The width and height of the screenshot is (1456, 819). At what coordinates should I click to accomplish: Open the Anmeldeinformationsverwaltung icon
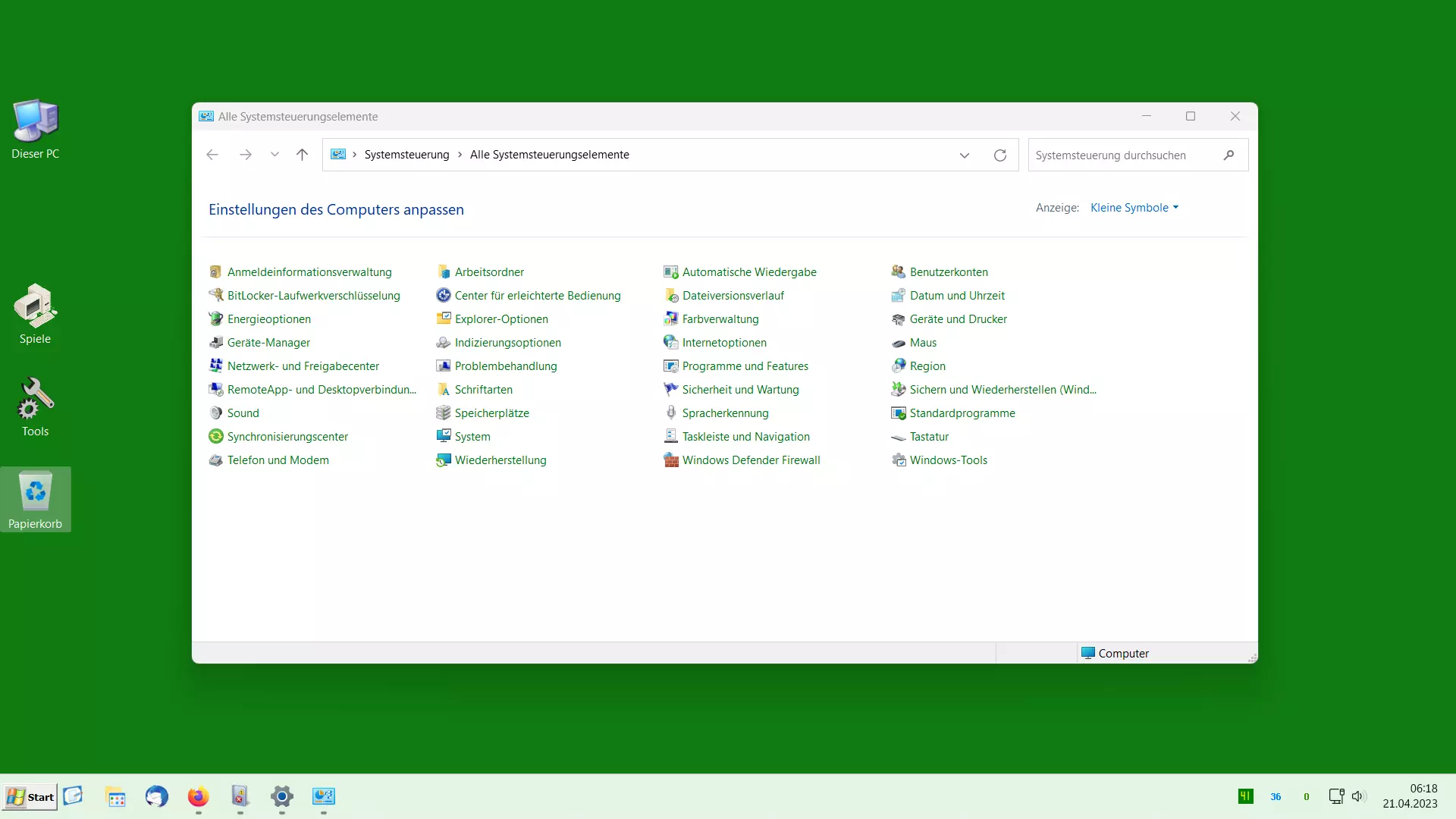coord(215,271)
